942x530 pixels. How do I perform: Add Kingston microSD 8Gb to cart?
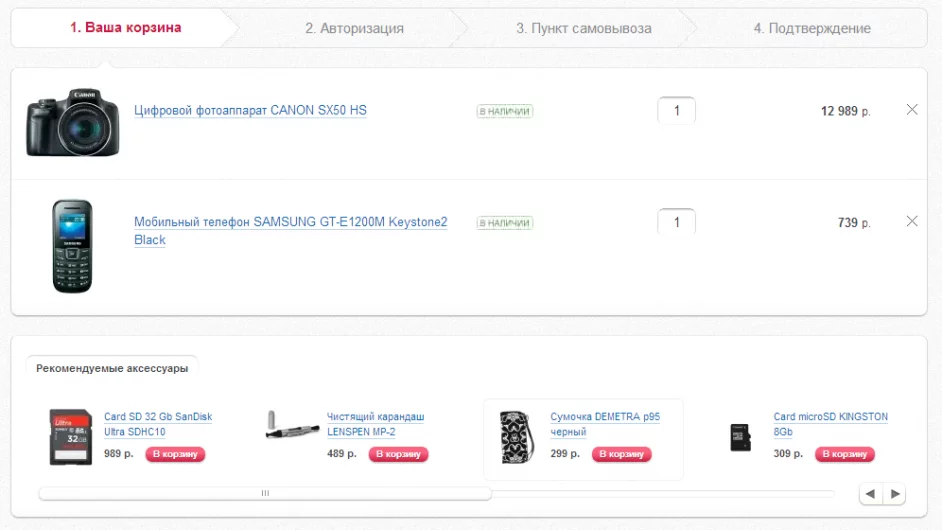pyautogui.click(x=845, y=454)
